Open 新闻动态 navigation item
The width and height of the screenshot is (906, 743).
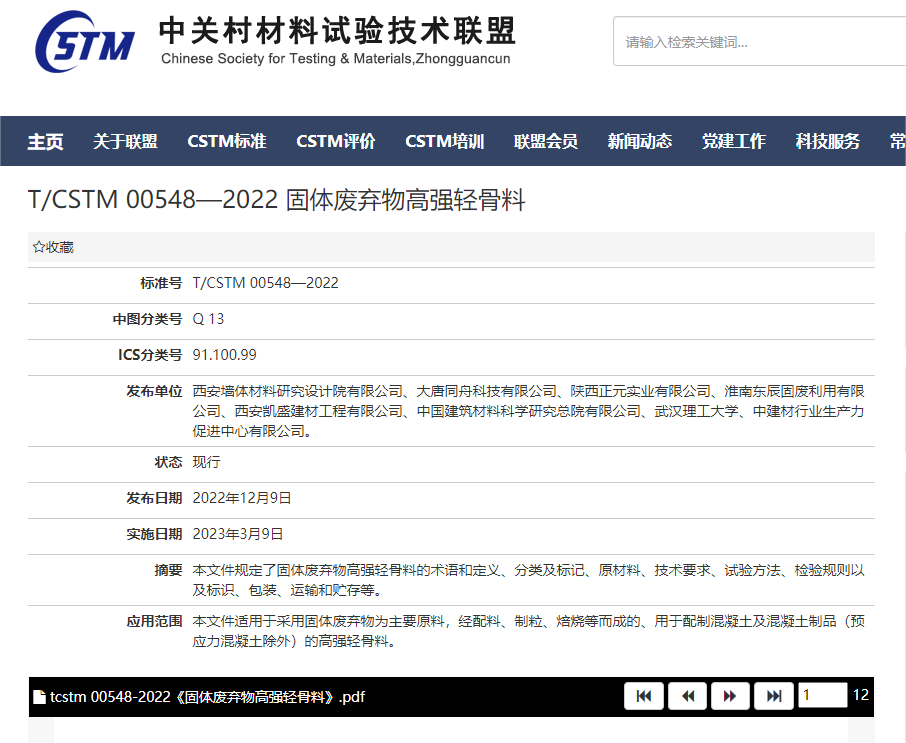(640, 141)
